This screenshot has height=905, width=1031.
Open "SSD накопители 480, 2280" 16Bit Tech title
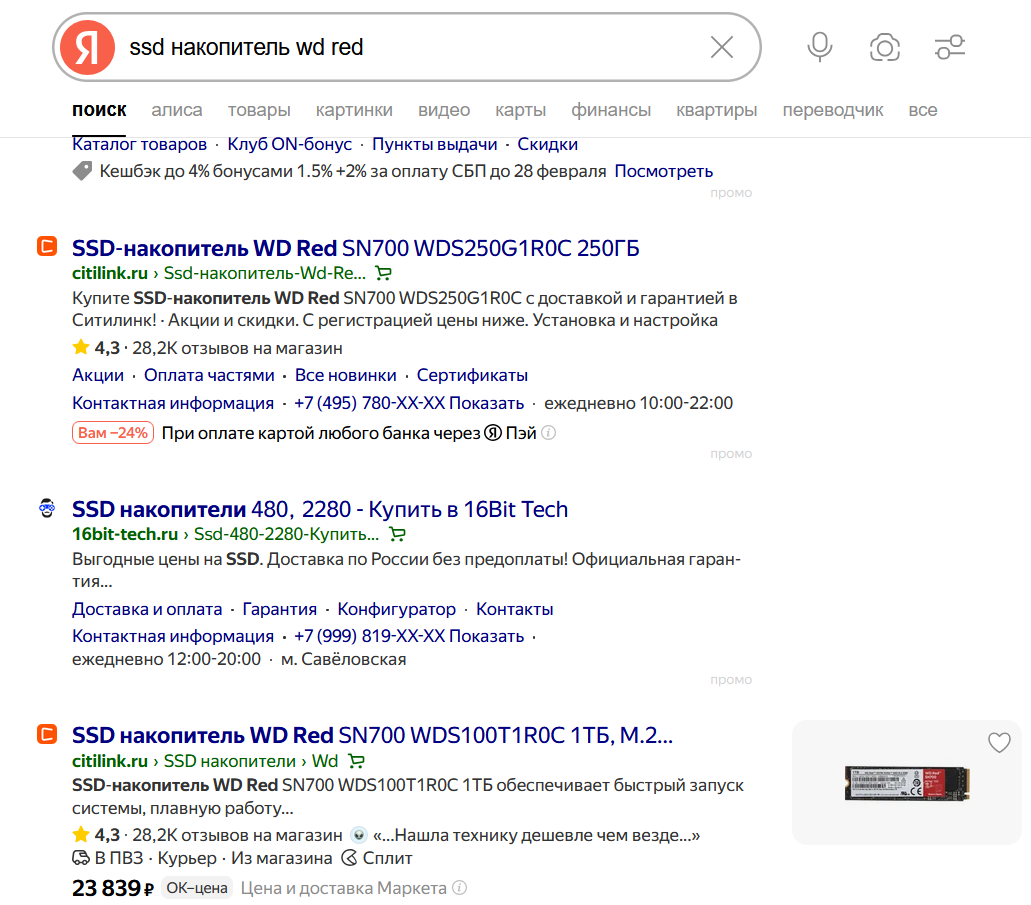[x=320, y=509]
